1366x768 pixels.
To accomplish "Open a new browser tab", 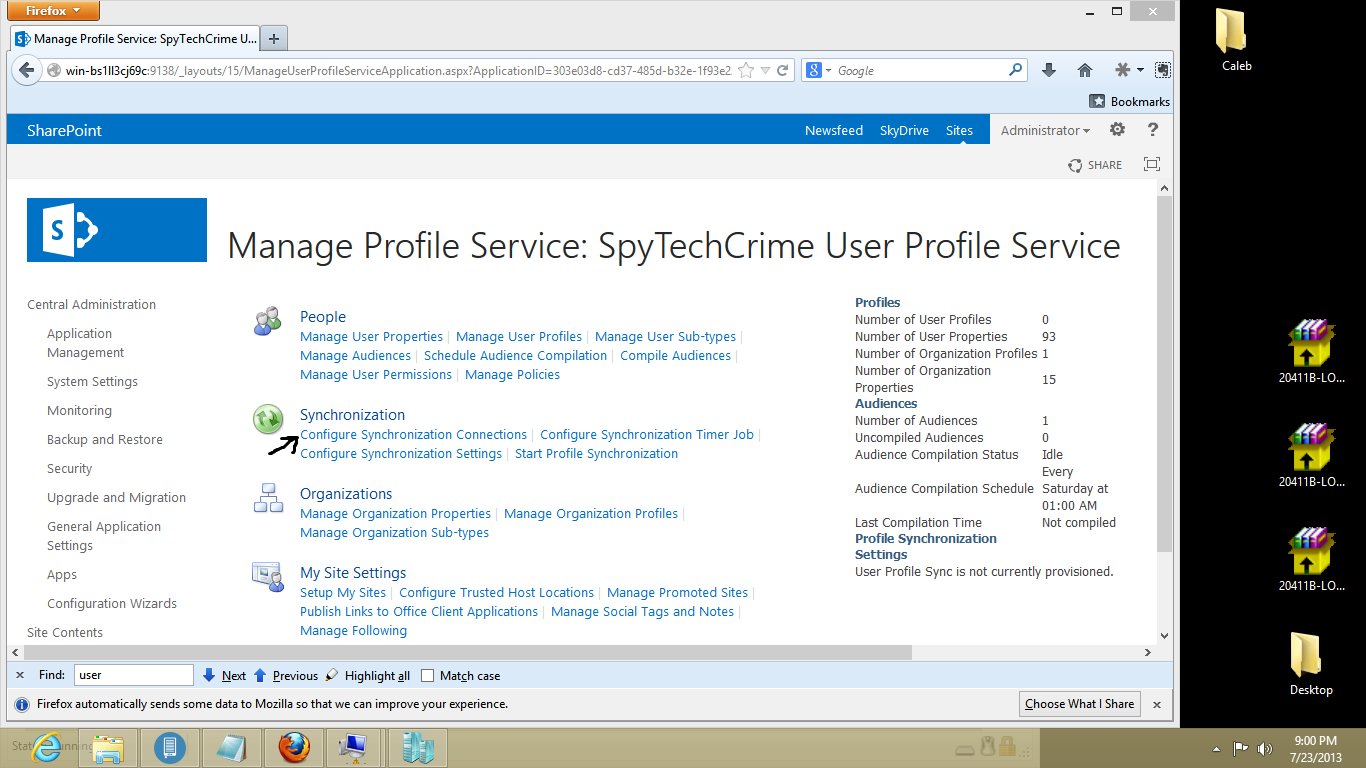I will [274, 39].
